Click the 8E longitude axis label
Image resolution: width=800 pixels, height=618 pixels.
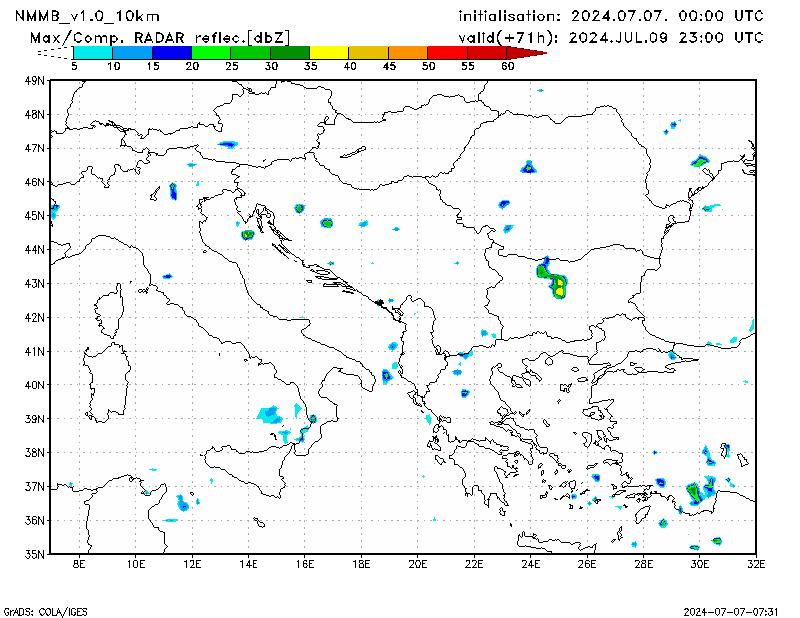coord(79,564)
